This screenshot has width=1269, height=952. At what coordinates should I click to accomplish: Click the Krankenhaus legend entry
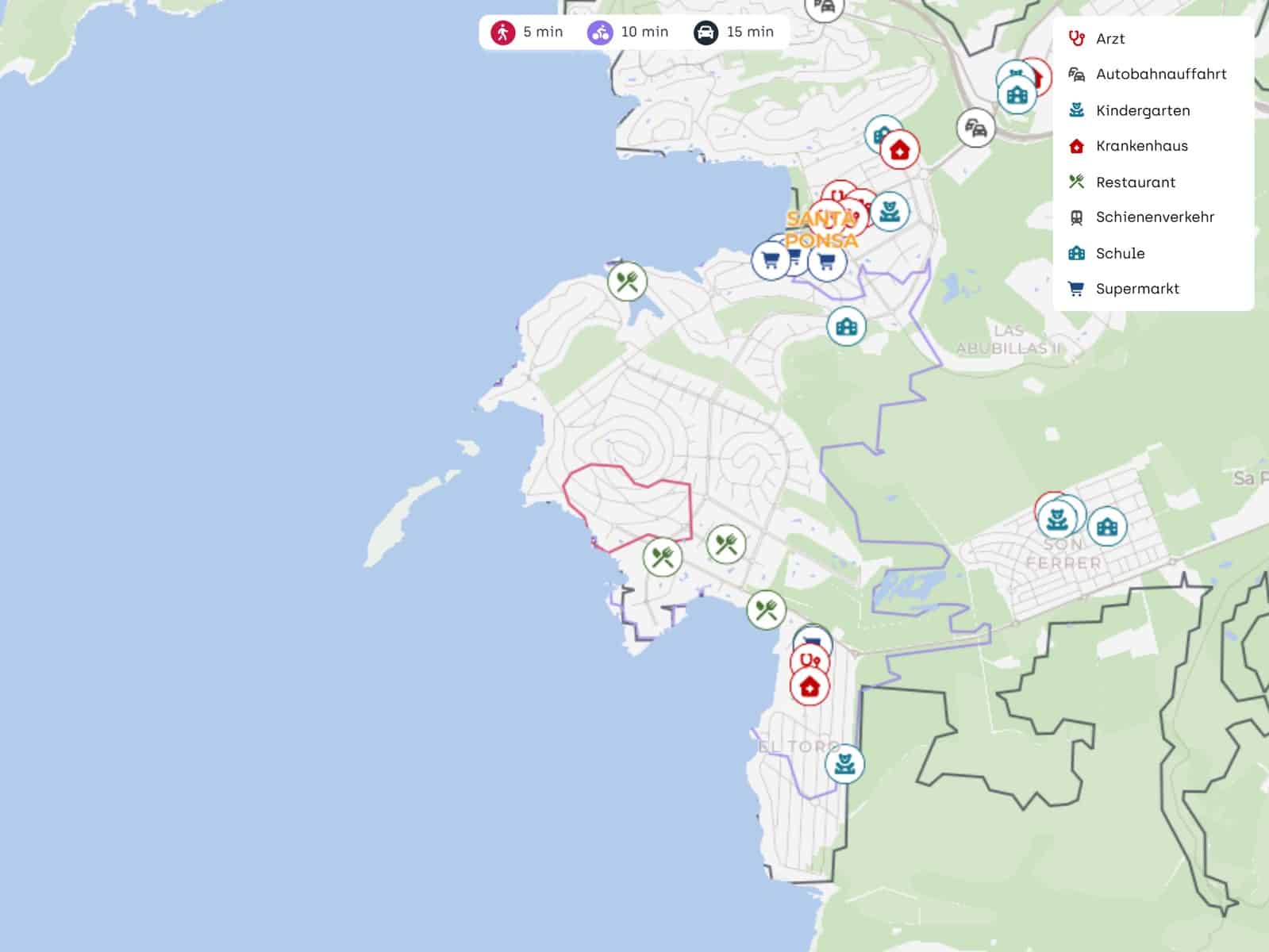[1141, 146]
